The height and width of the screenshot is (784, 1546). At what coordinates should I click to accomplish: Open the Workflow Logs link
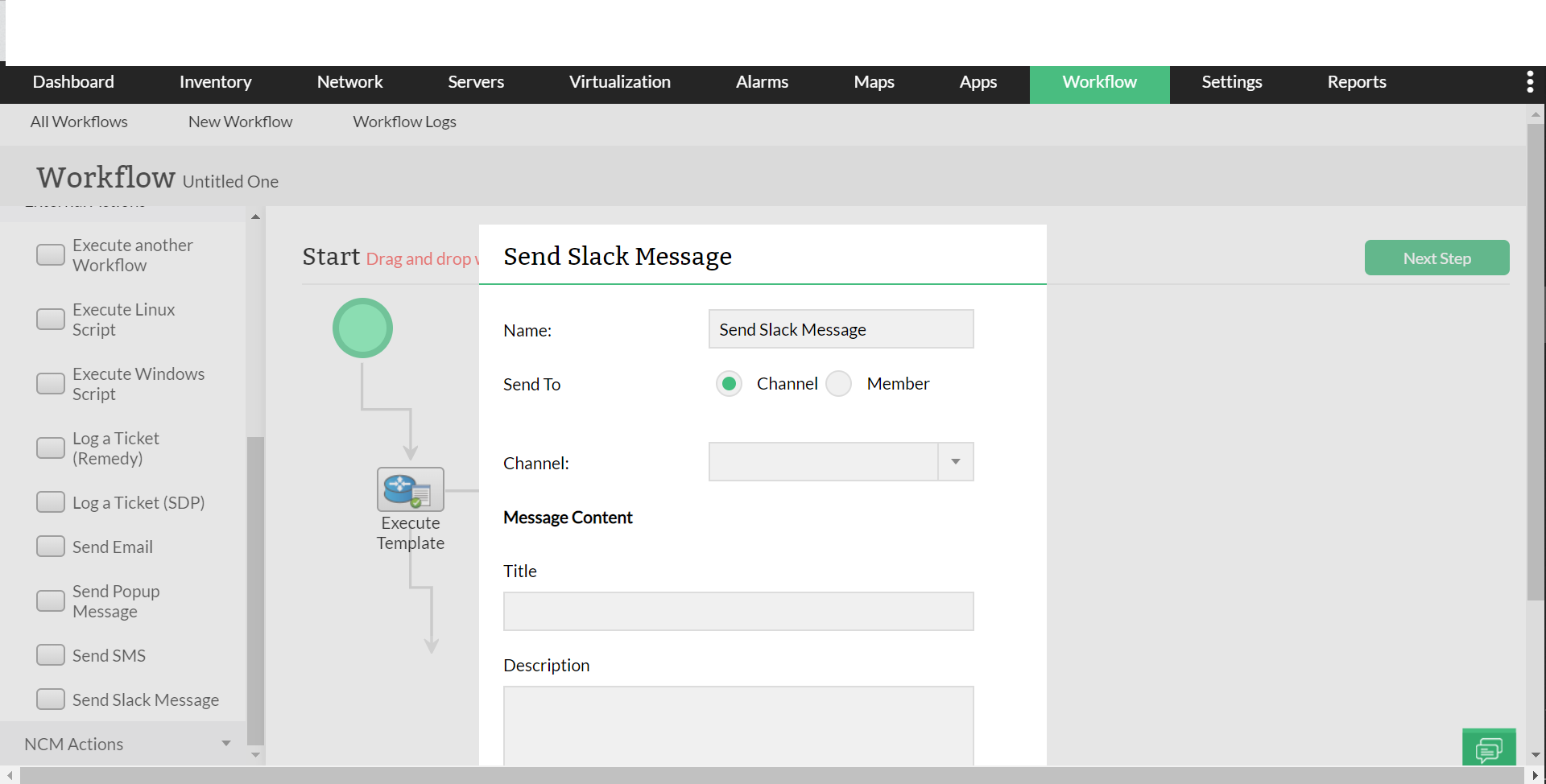404,122
